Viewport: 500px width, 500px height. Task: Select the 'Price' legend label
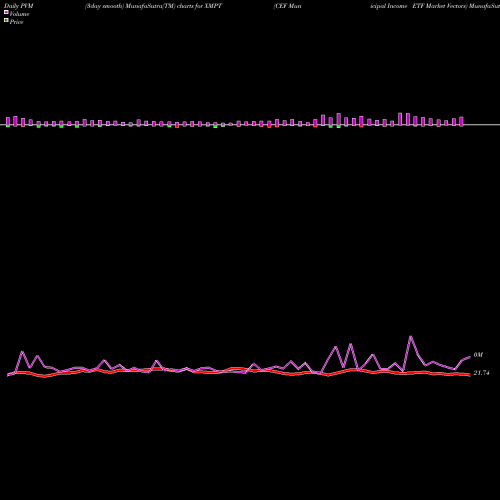16,22
